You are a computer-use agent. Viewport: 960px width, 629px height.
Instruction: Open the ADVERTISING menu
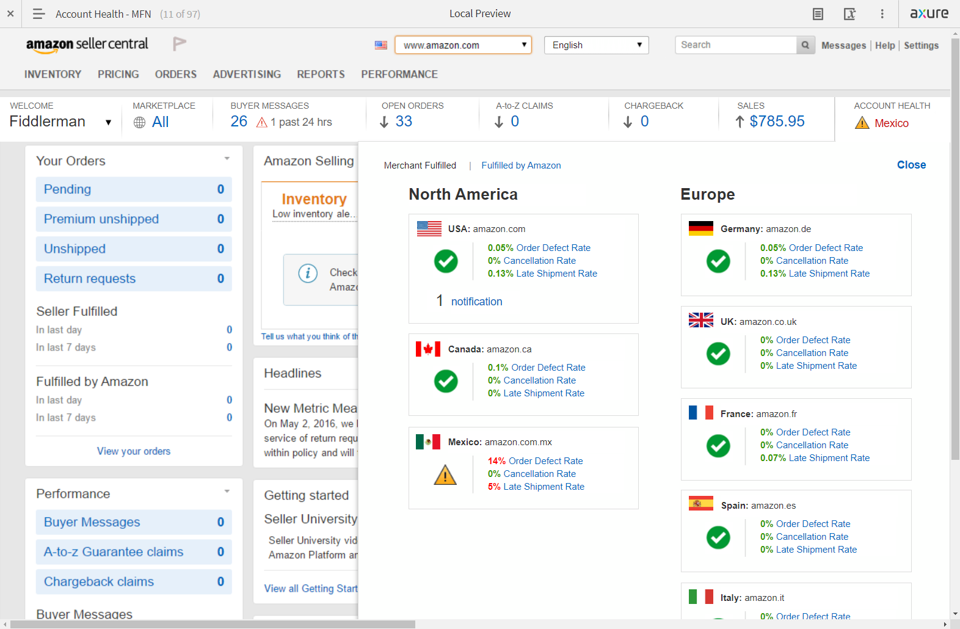tap(247, 74)
